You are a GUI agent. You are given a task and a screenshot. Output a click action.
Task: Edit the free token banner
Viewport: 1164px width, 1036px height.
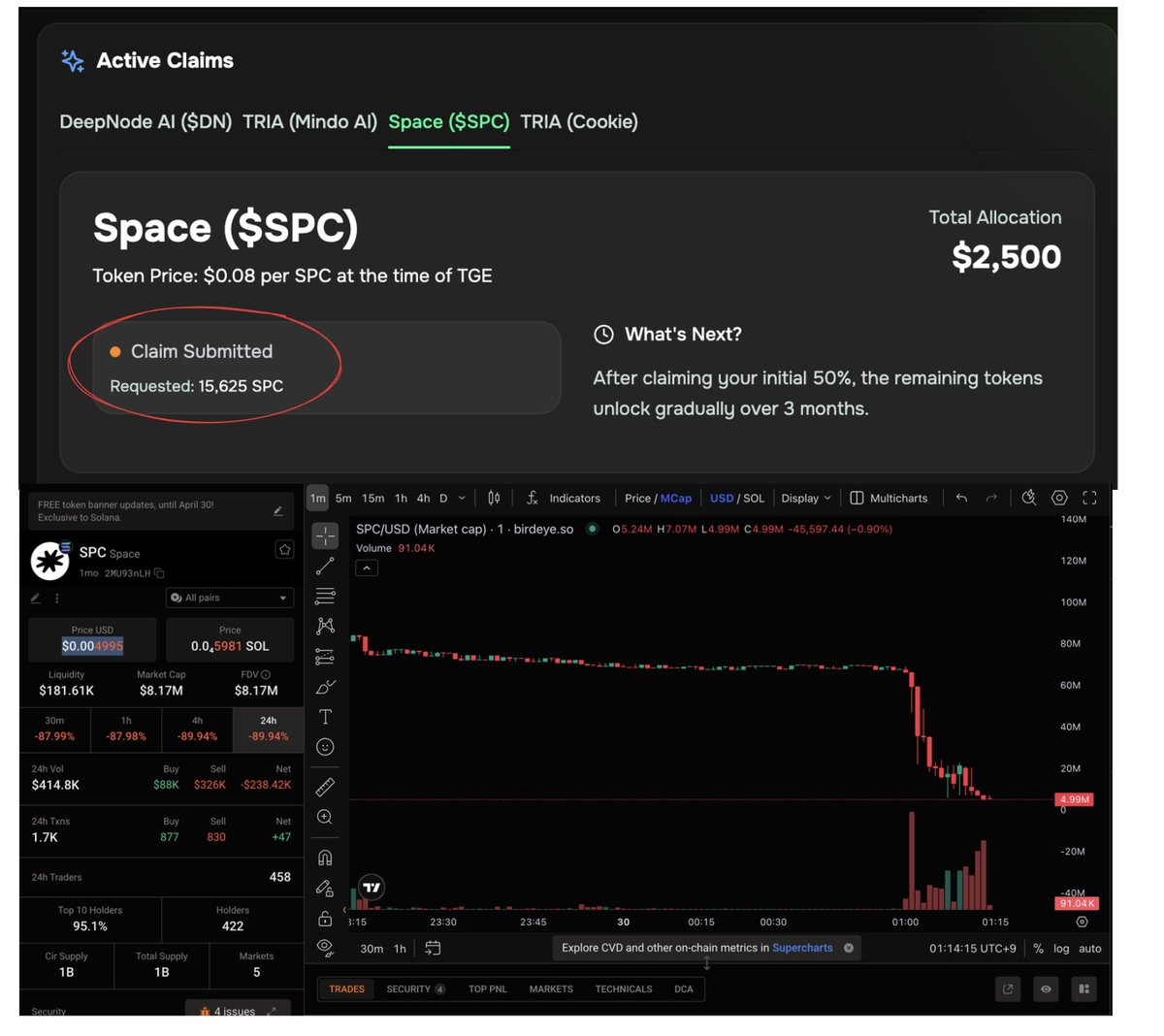pos(278,511)
